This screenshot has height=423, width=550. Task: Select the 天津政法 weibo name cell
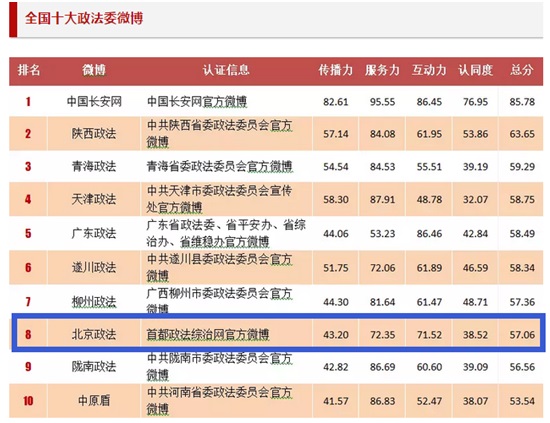pyautogui.click(x=94, y=199)
